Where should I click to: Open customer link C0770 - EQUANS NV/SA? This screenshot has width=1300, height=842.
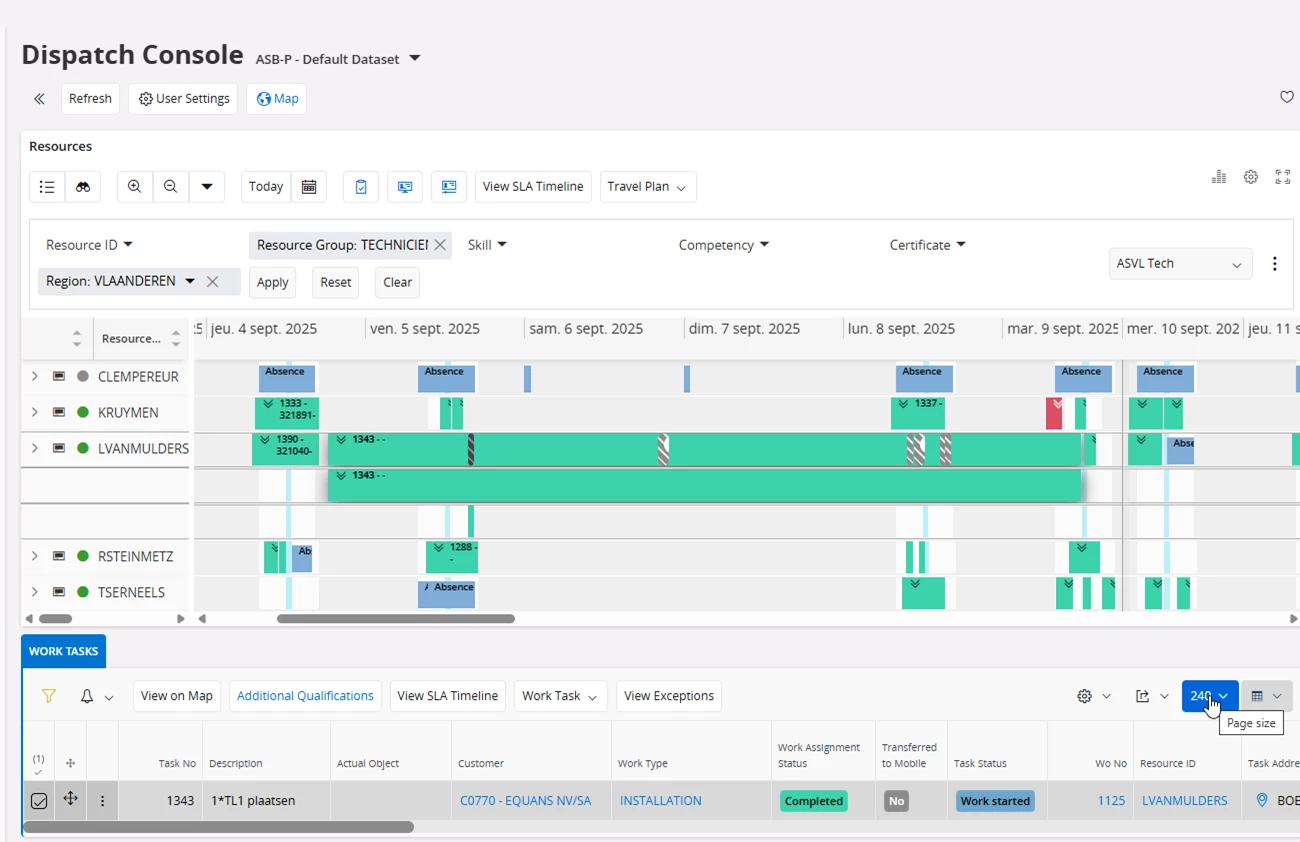525,801
